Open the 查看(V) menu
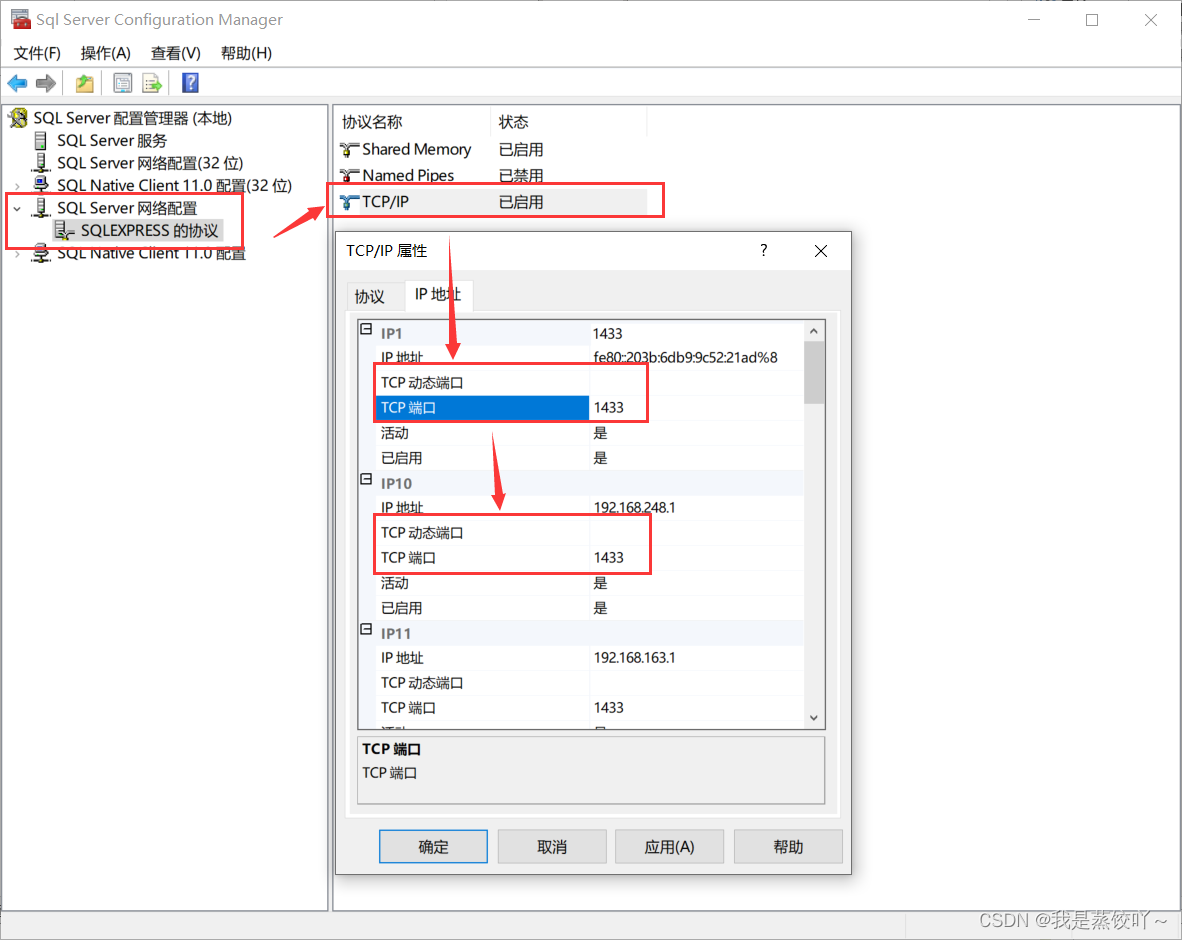Viewport: 1182px width, 940px height. click(x=176, y=53)
